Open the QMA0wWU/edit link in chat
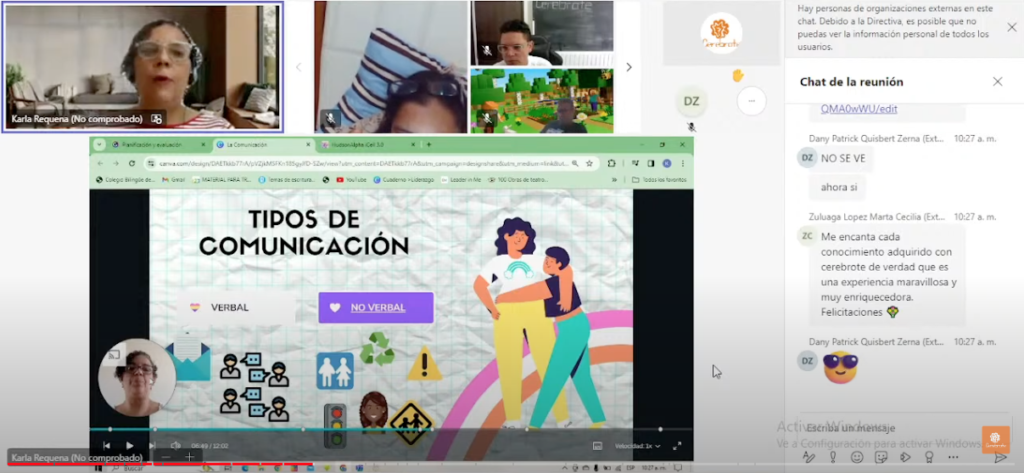 [859, 109]
